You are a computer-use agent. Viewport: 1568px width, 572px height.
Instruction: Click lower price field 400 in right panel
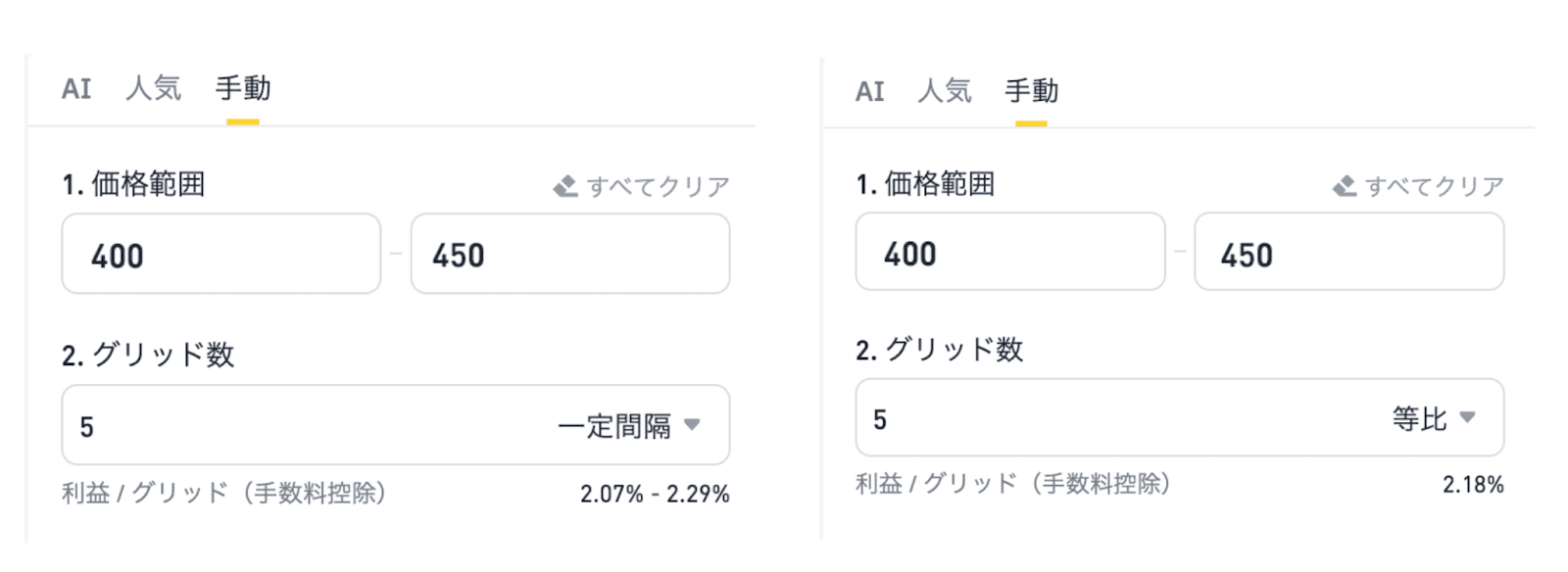[1009, 253]
